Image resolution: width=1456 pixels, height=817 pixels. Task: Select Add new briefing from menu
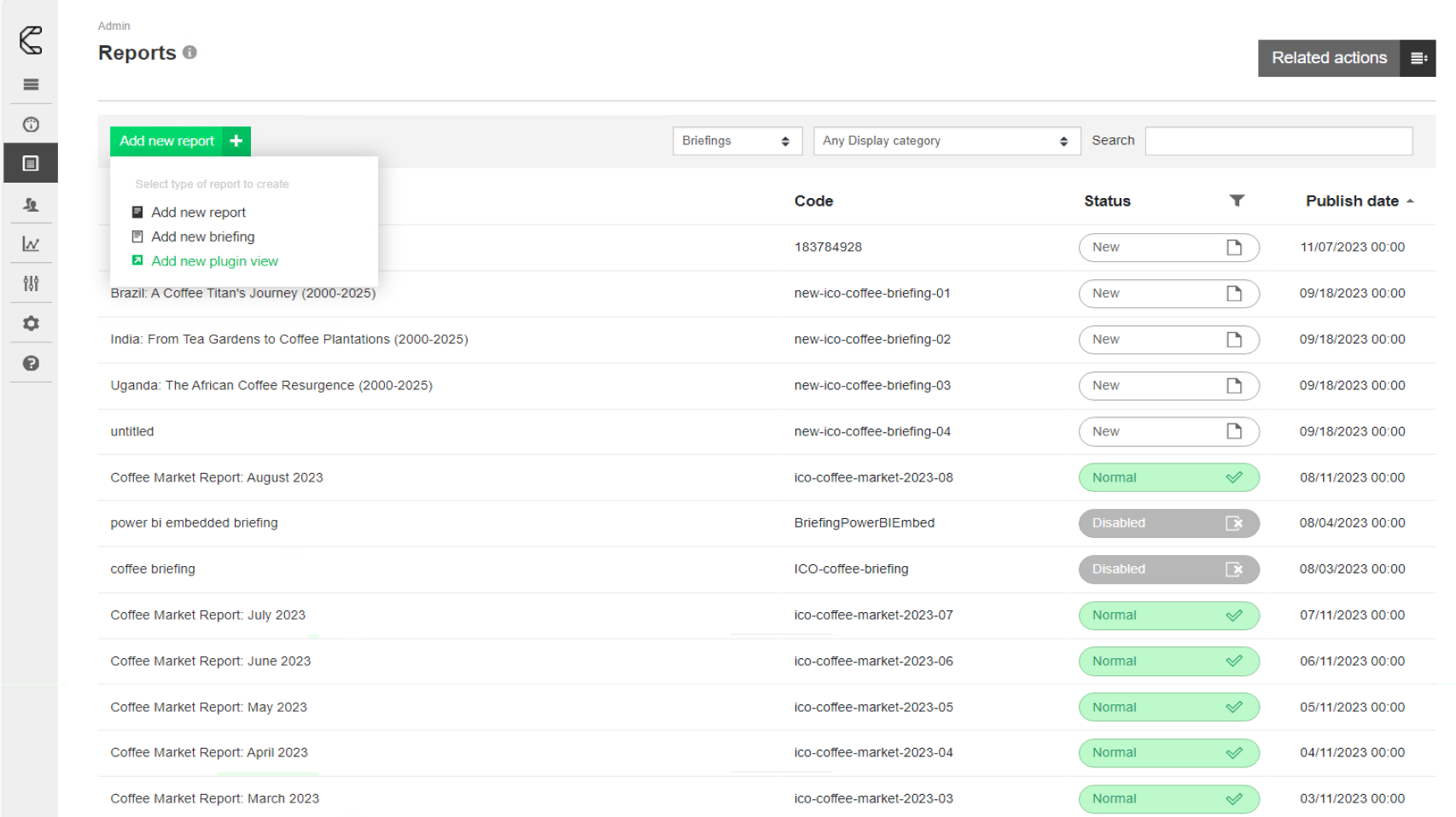(x=203, y=236)
